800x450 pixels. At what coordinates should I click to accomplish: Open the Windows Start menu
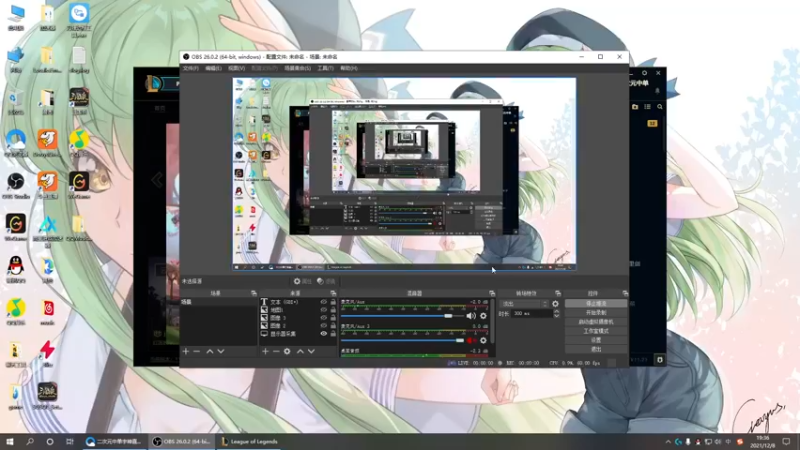(x=10, y=442)
